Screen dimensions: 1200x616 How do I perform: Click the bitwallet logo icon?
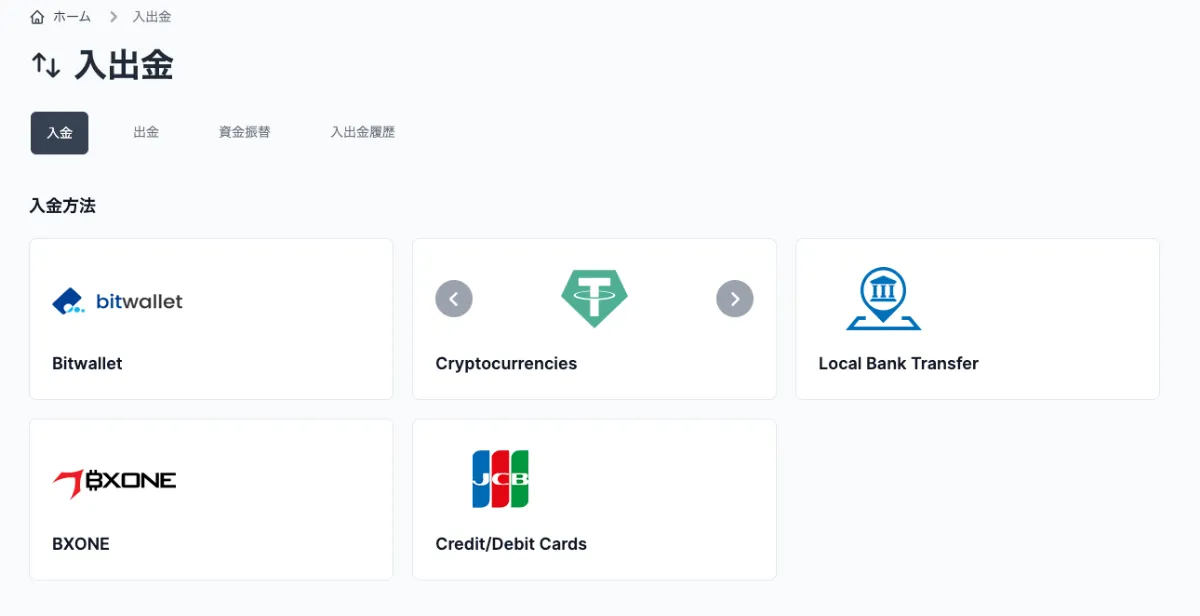67,300
